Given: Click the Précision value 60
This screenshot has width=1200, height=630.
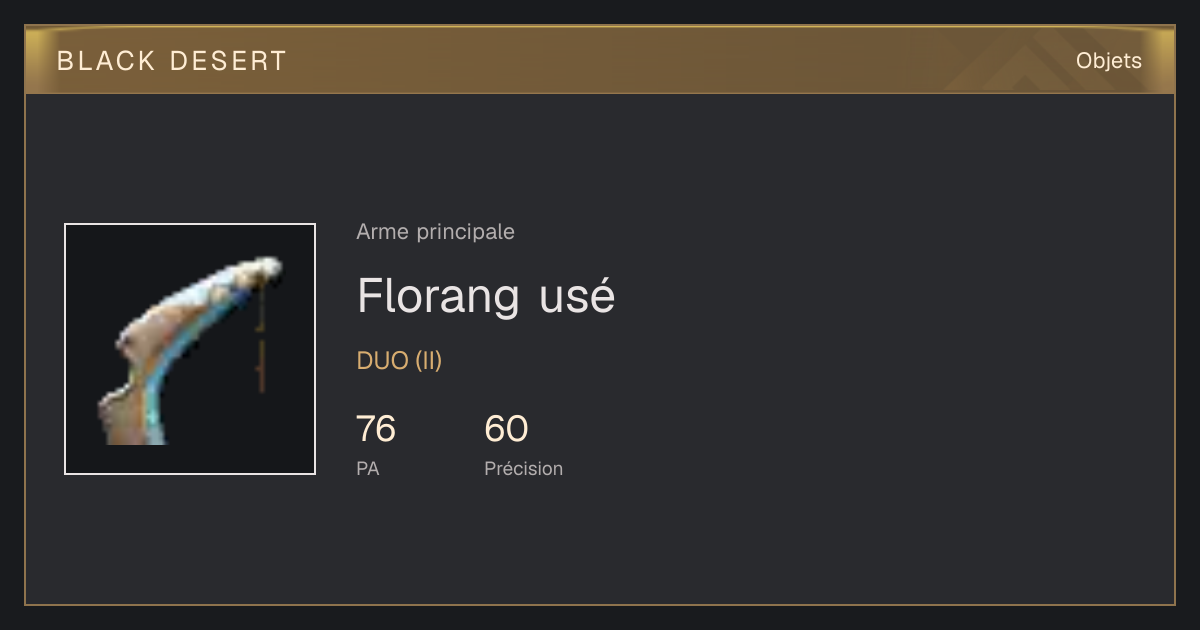Looking at the screenshot, I should point(506,429).
